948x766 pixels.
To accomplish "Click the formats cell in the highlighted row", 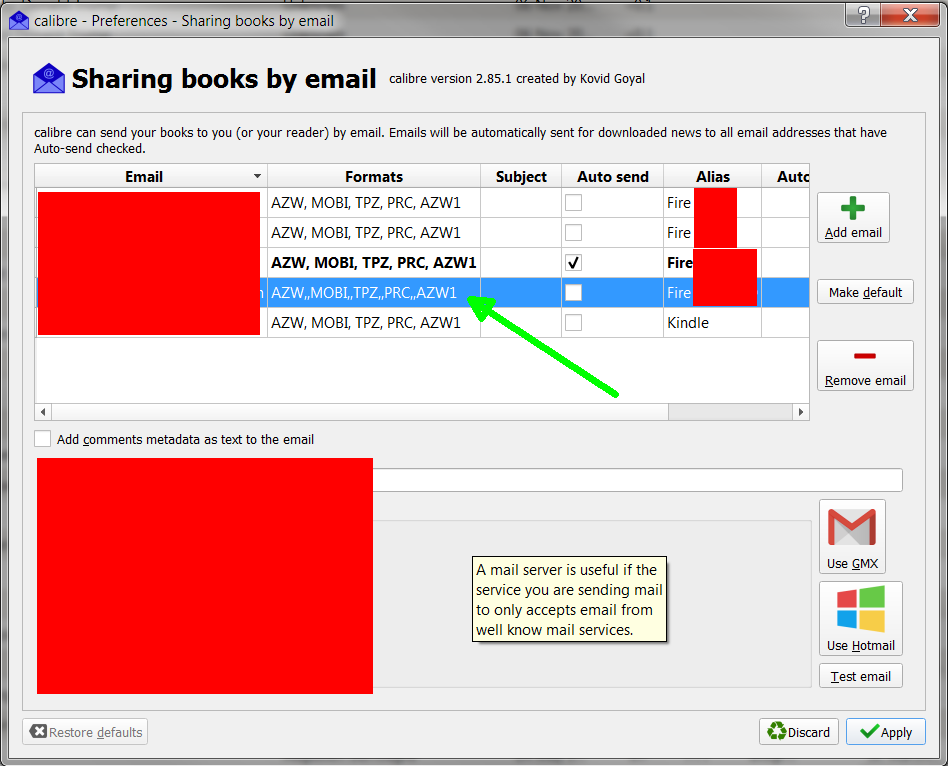I will tap(374, 293).
